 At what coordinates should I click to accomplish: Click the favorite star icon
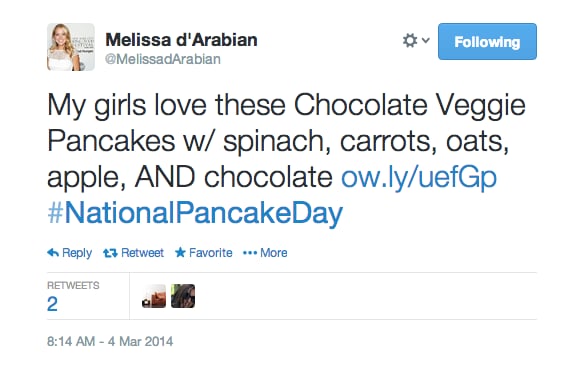coord(180,253)
